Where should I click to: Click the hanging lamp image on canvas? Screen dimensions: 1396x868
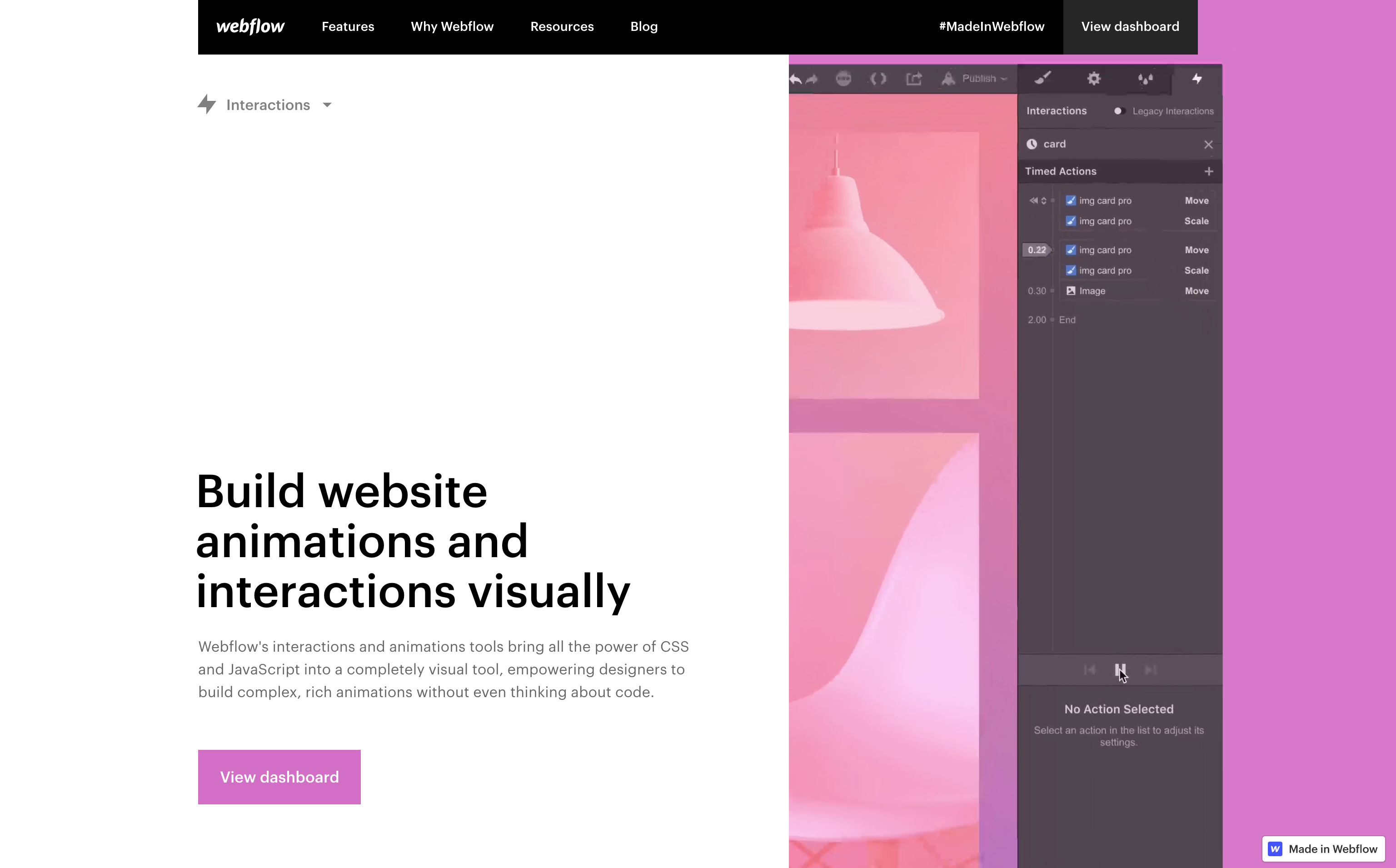pyautogui.click(x=884, y=265)
